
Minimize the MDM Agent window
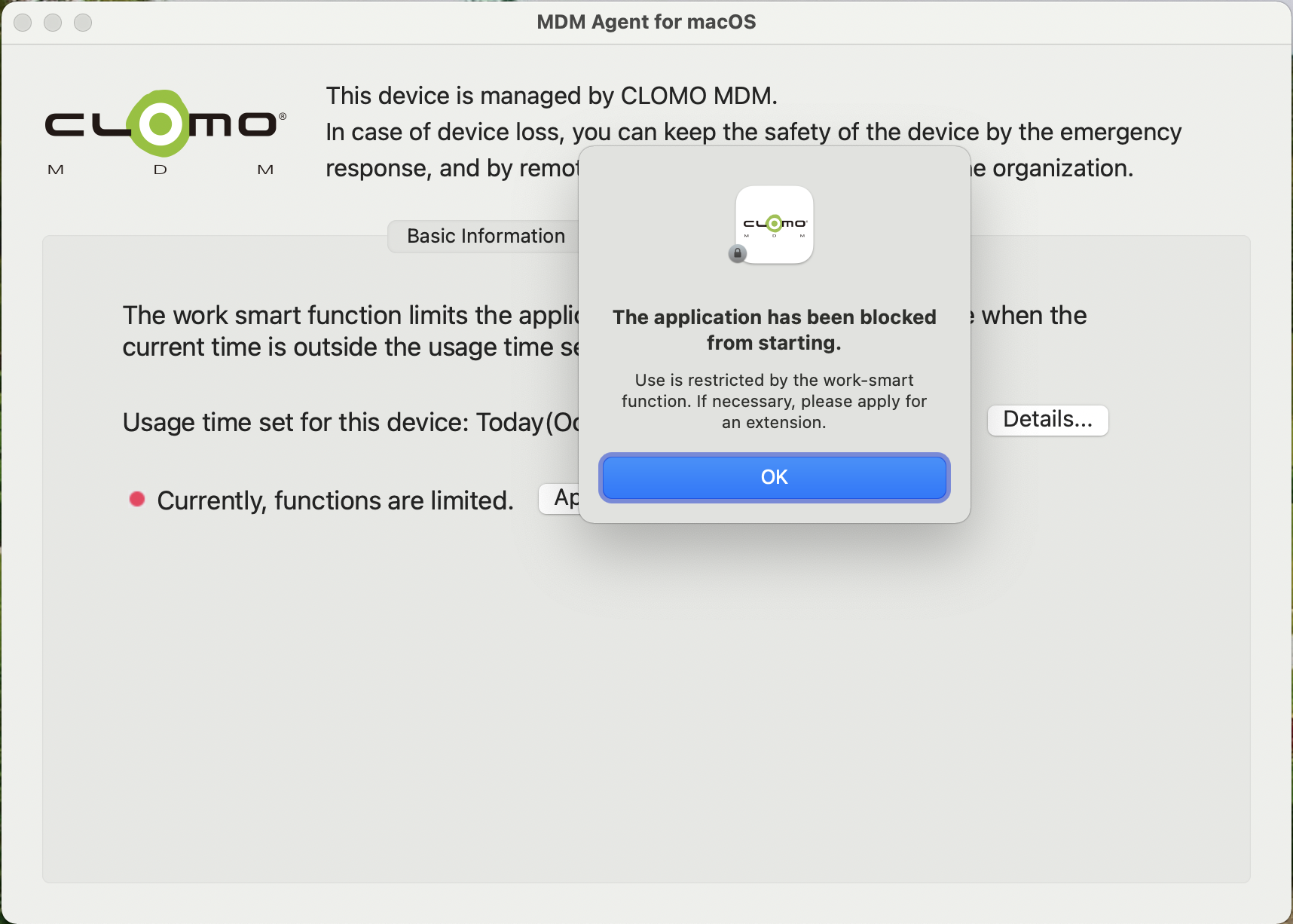[x=53, y=23]
